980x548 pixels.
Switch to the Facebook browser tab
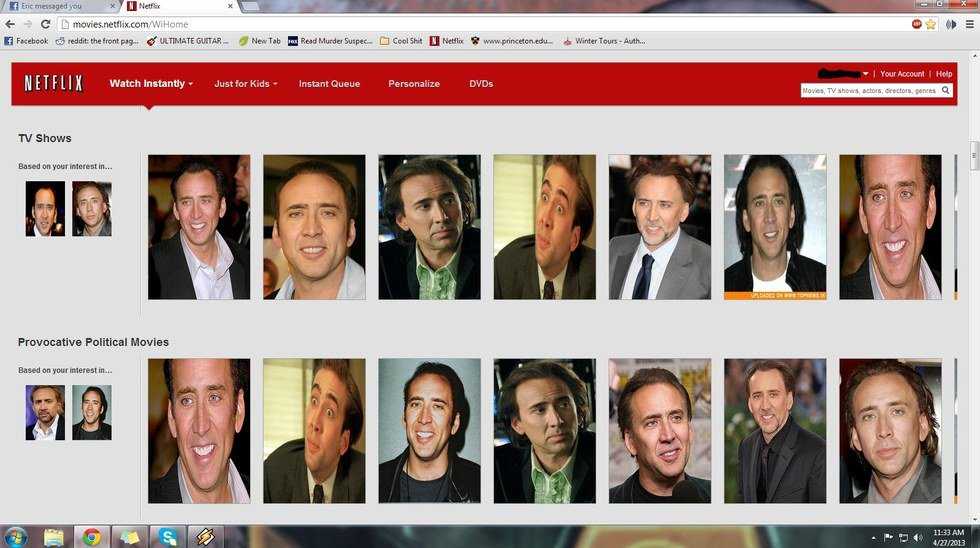(60, 6)
